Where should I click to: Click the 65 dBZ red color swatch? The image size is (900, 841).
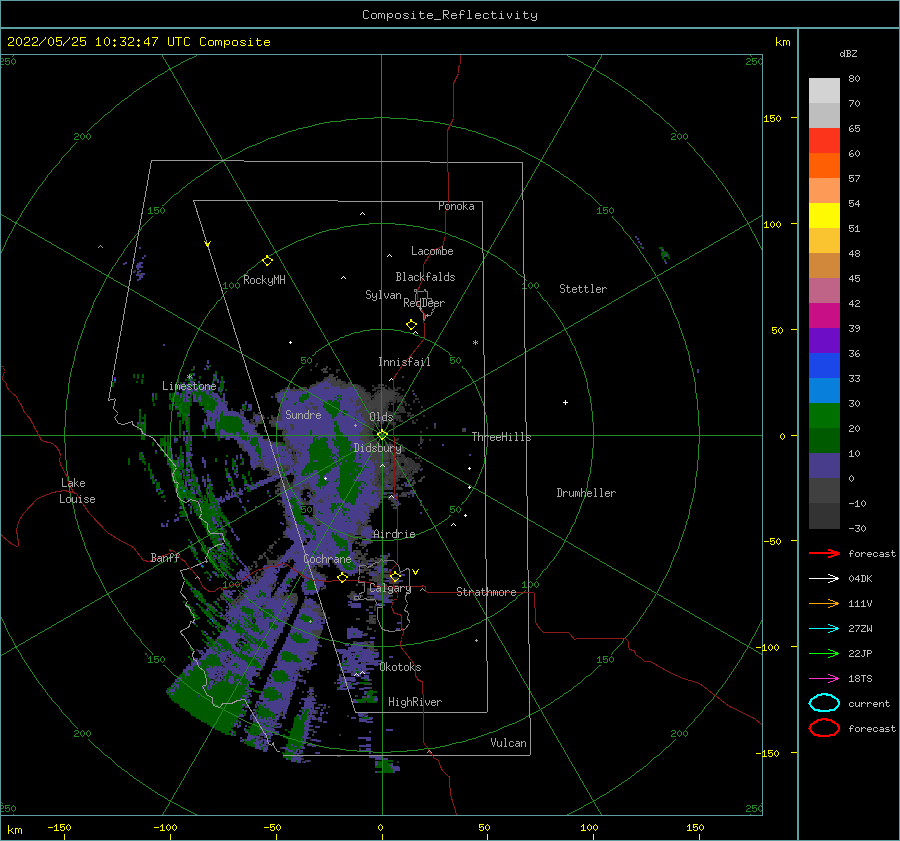(824, 141)
